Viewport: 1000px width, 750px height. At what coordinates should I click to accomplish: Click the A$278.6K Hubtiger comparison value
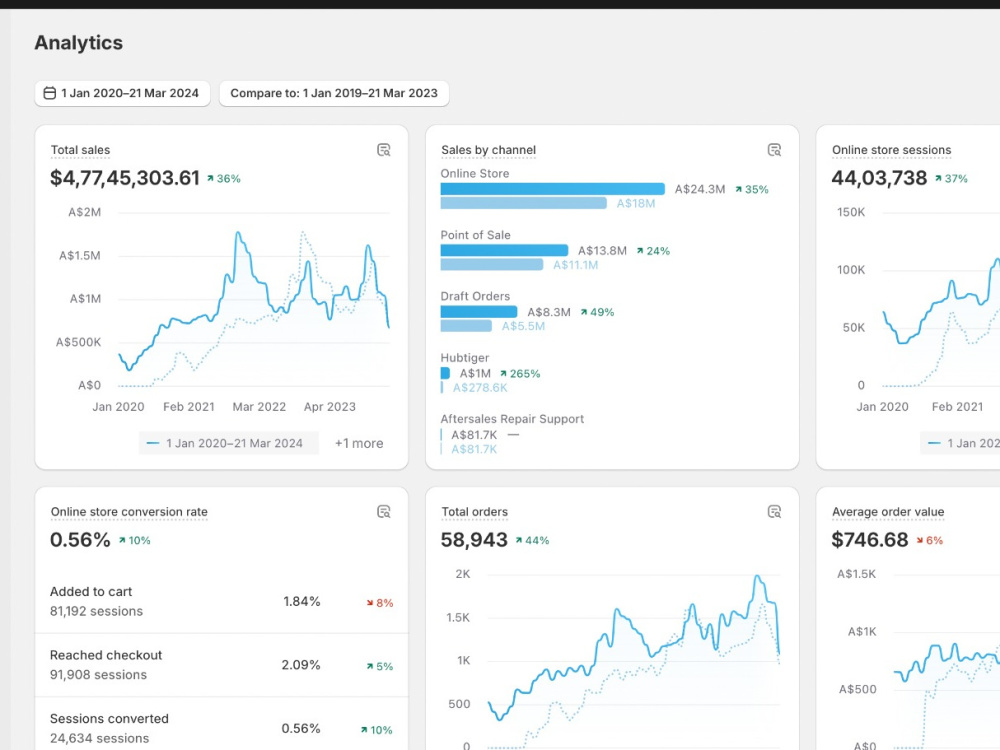480,388
